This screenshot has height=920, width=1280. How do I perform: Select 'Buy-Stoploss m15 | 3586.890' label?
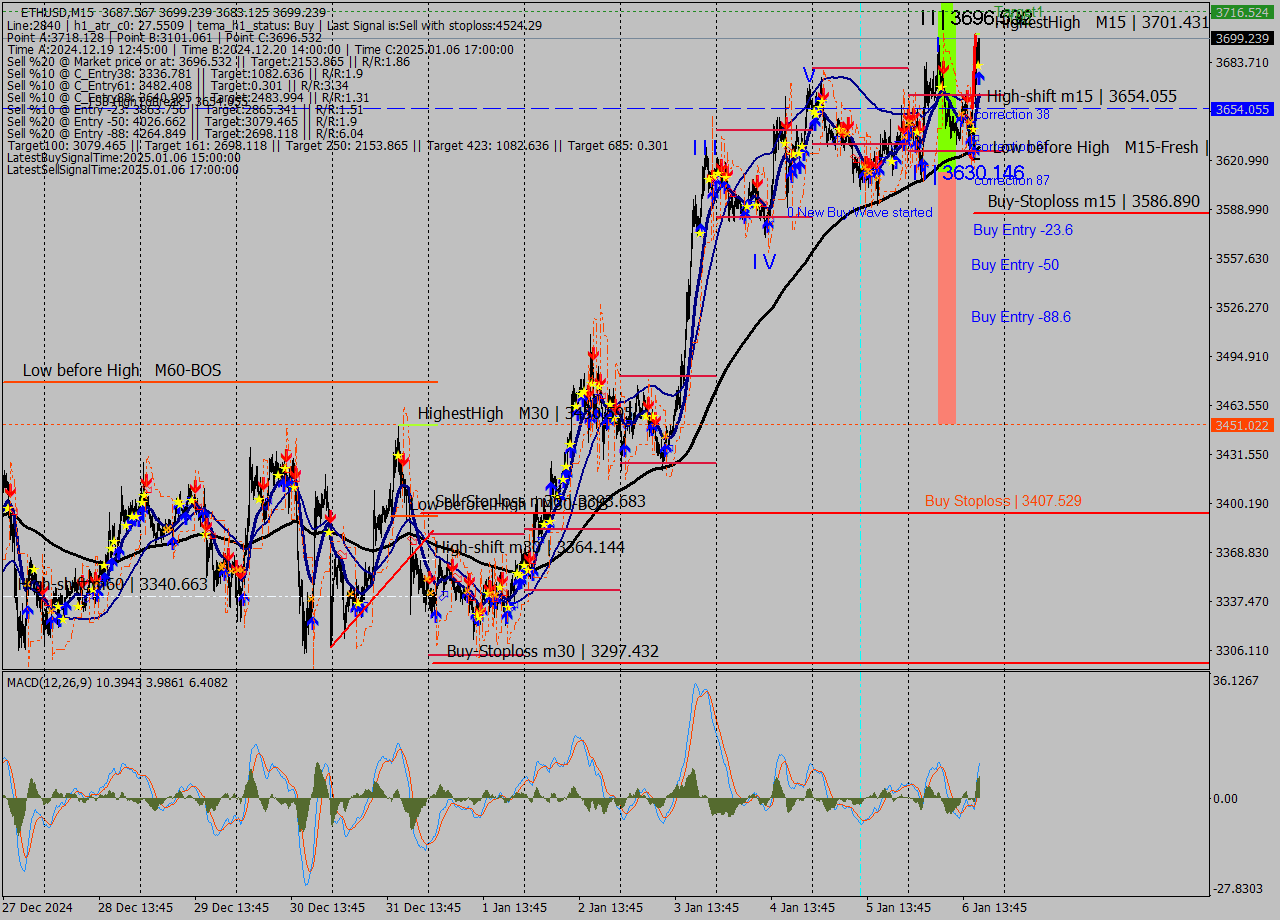point(1094,201)
